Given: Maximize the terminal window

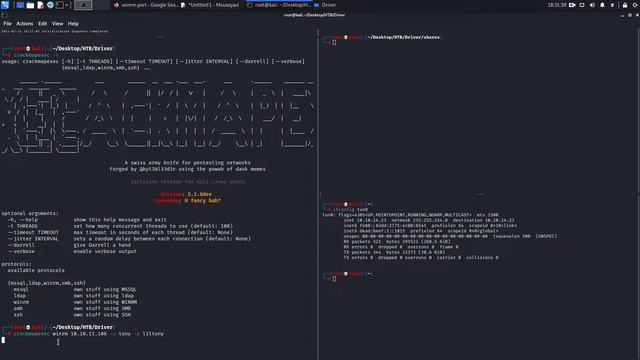Looking at the screenshot, I should [630, 15].
